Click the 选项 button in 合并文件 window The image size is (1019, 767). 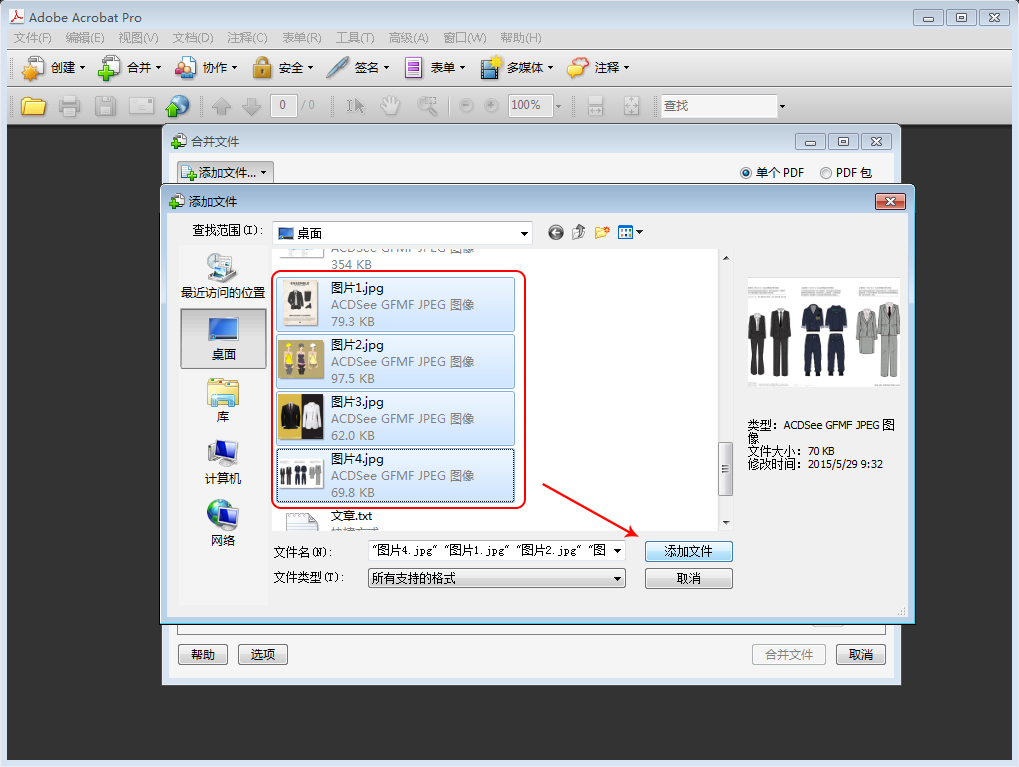point(263,655)
